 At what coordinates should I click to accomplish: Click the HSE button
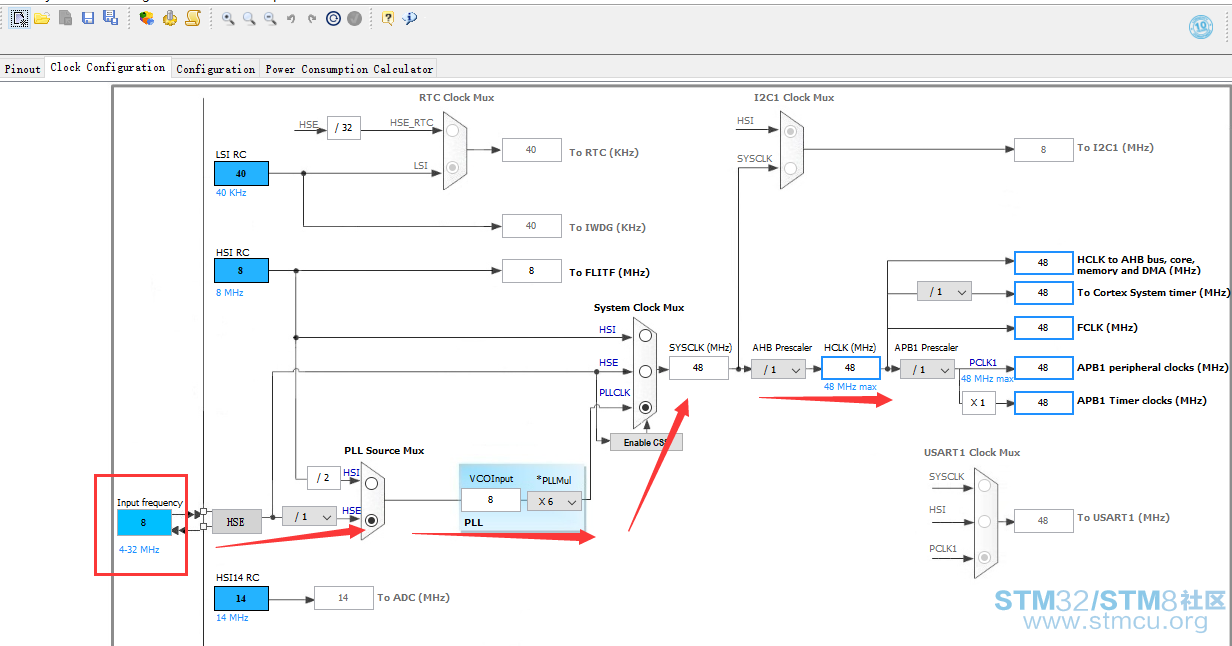(236, 521)
